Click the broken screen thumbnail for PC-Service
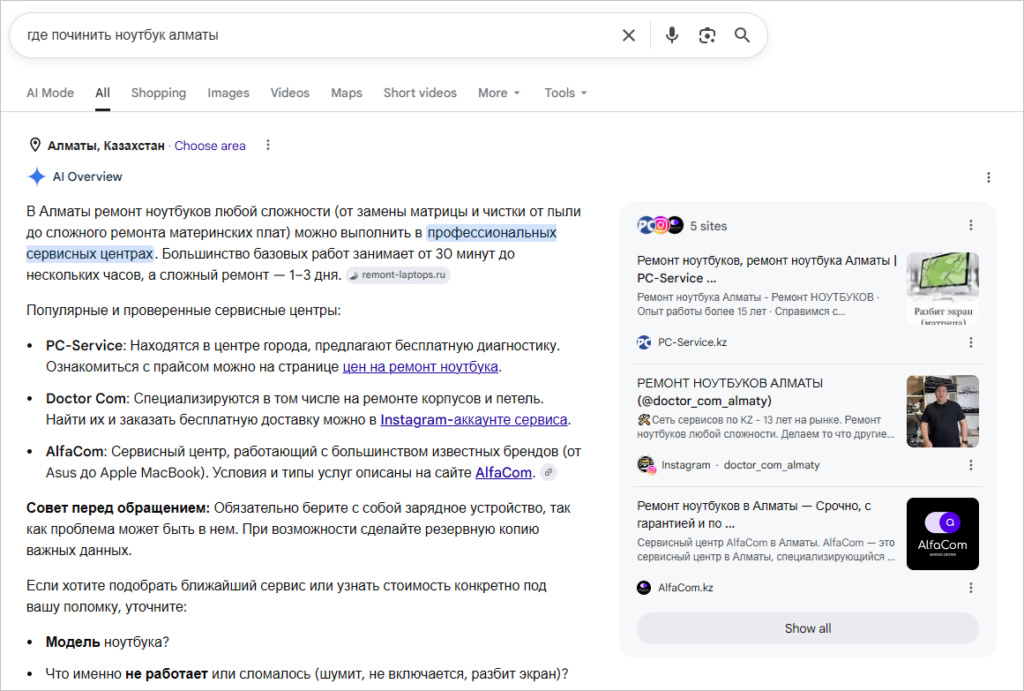Image resolution: width=1024 pixels, height=691 pixels. (x=942, y=288)
